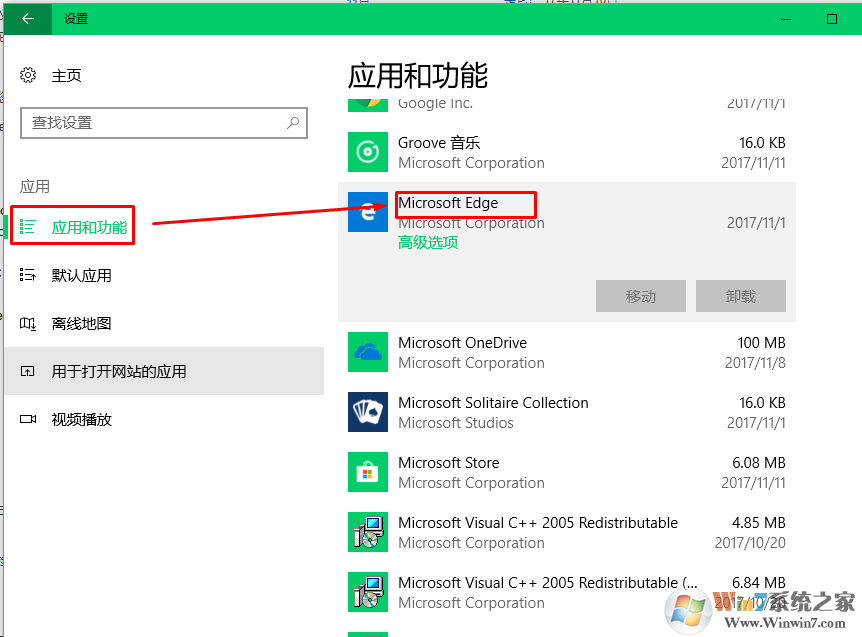The width and height of the screenshot is (862, 637).
Task: Click the apps for websites icon
Action: 27,372
